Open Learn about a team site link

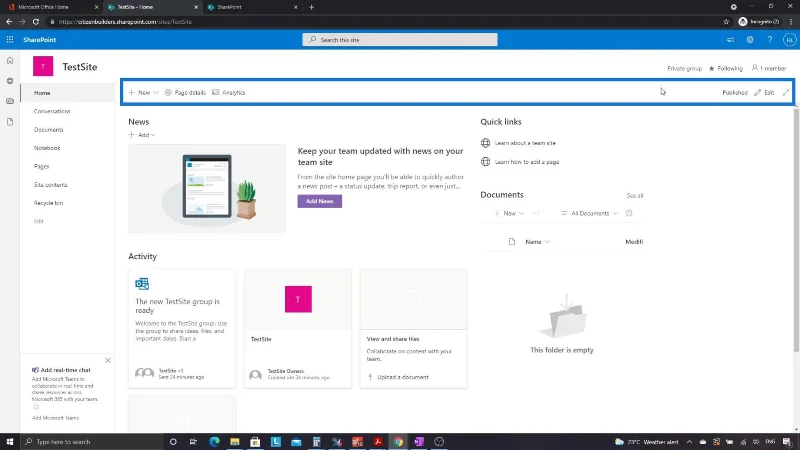pos(525,143)
